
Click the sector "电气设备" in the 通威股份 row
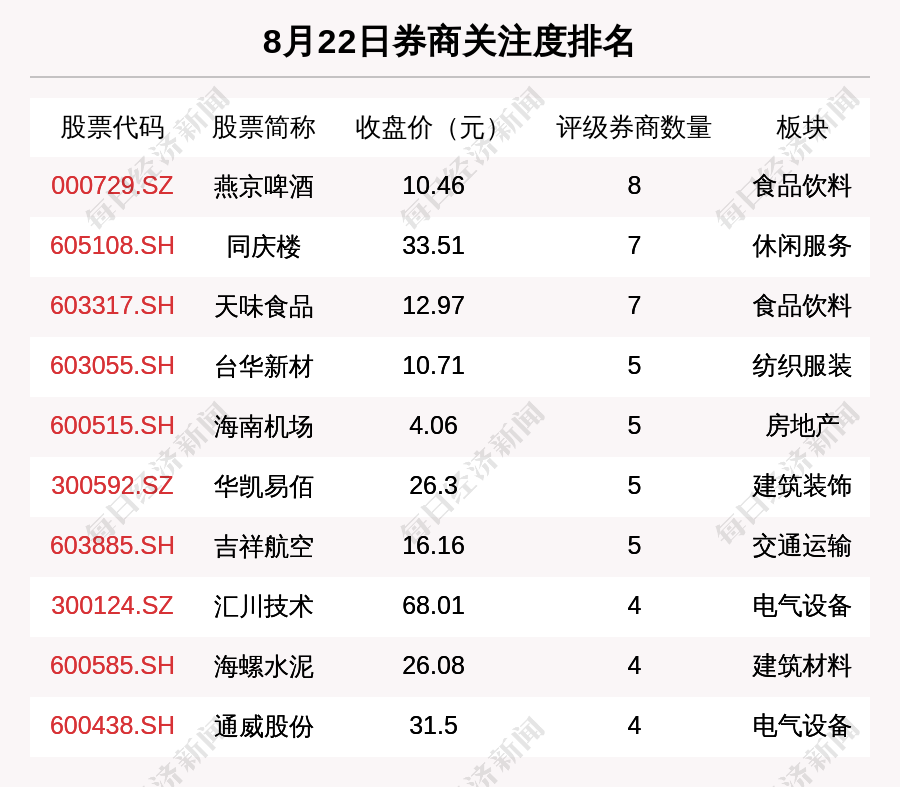tap(802, 726)
